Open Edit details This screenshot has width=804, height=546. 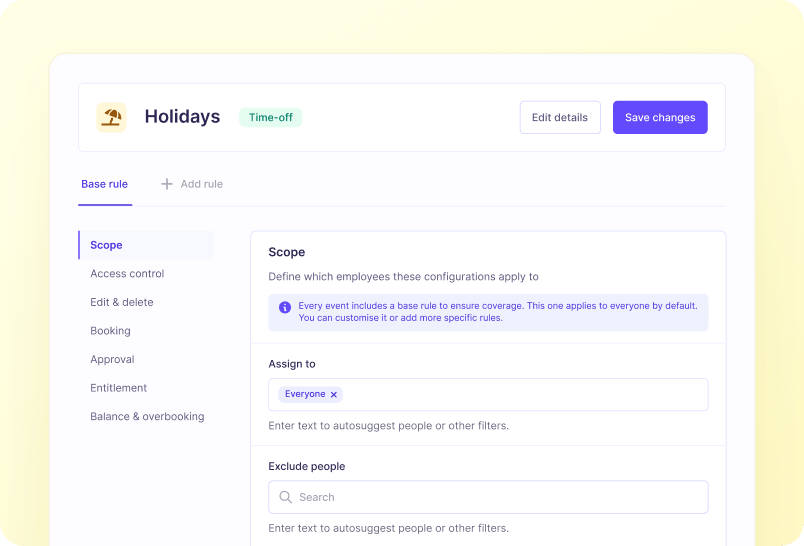[560, 117]
